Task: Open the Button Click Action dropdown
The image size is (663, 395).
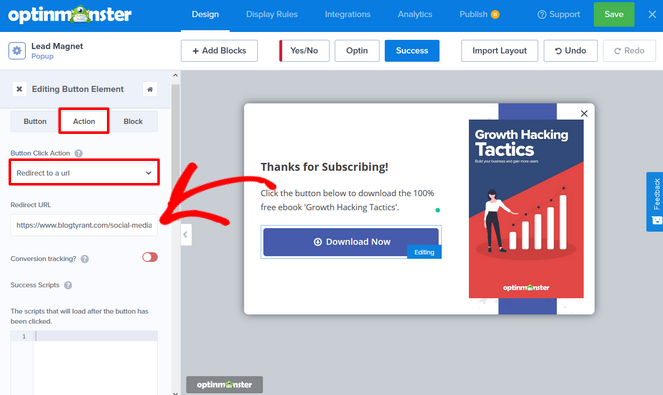Action: [84, 173]
